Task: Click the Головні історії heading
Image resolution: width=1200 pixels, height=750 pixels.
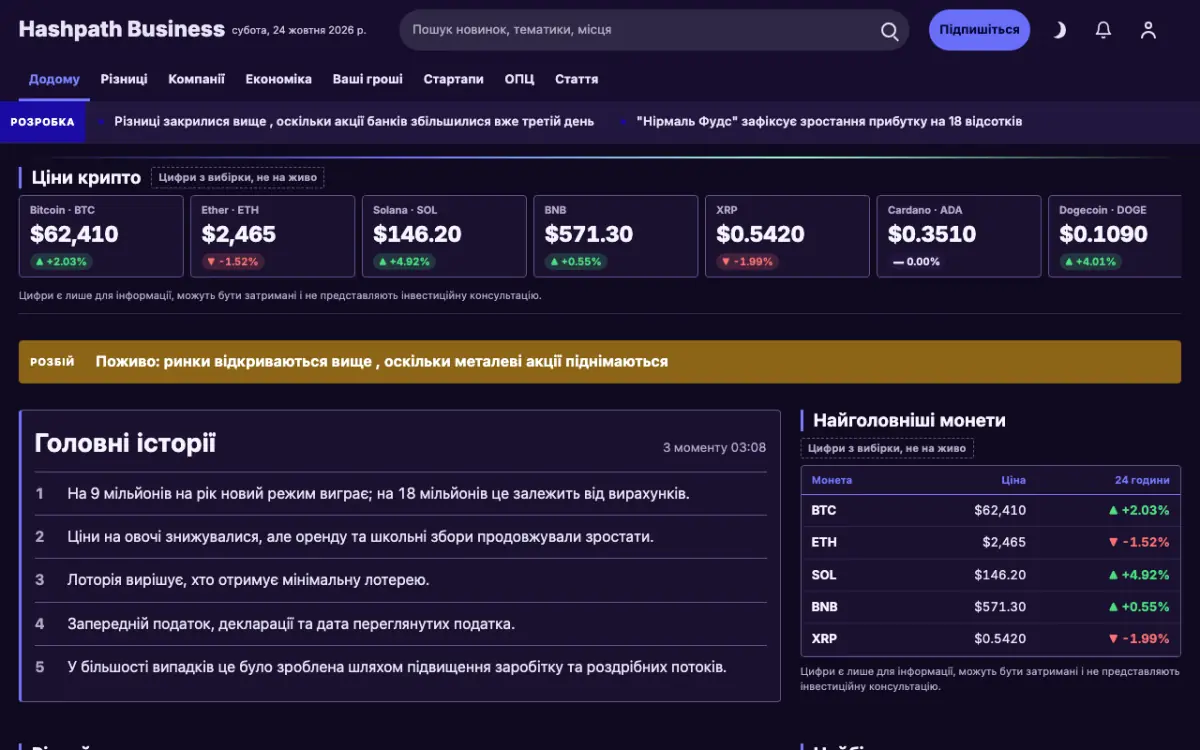Action: 125,443
